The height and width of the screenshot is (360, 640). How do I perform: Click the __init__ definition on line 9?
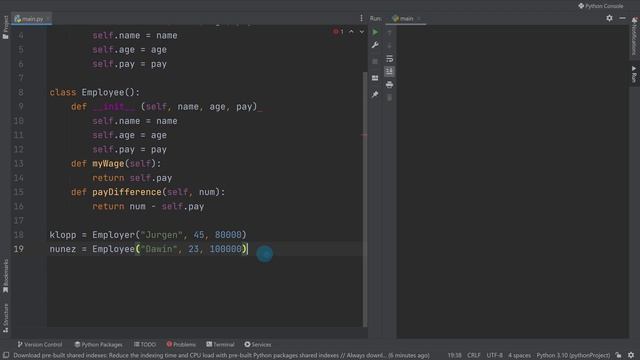tap(113, 107)
